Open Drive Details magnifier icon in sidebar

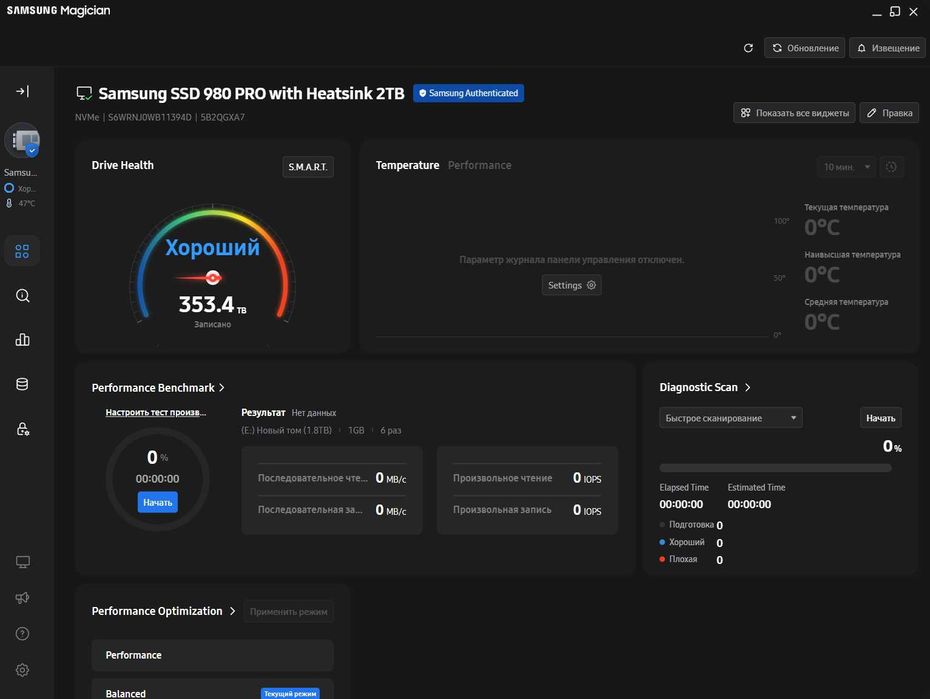pyautogui.click(x=23, y=296)
